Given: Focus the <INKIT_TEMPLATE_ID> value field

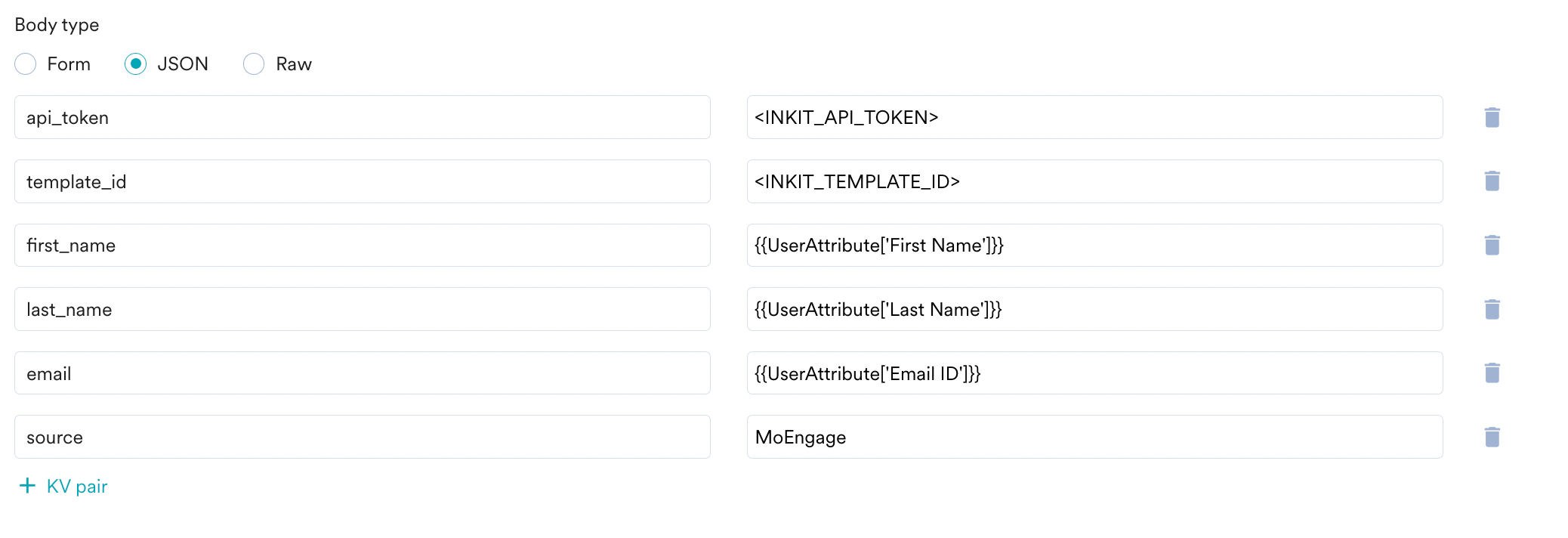Looking at the screenshot, I should (1095, 181).
